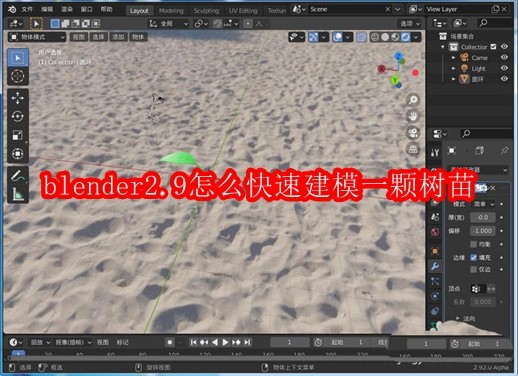Select the Select Box tool
518x376 pixels.
pos(18,58)
